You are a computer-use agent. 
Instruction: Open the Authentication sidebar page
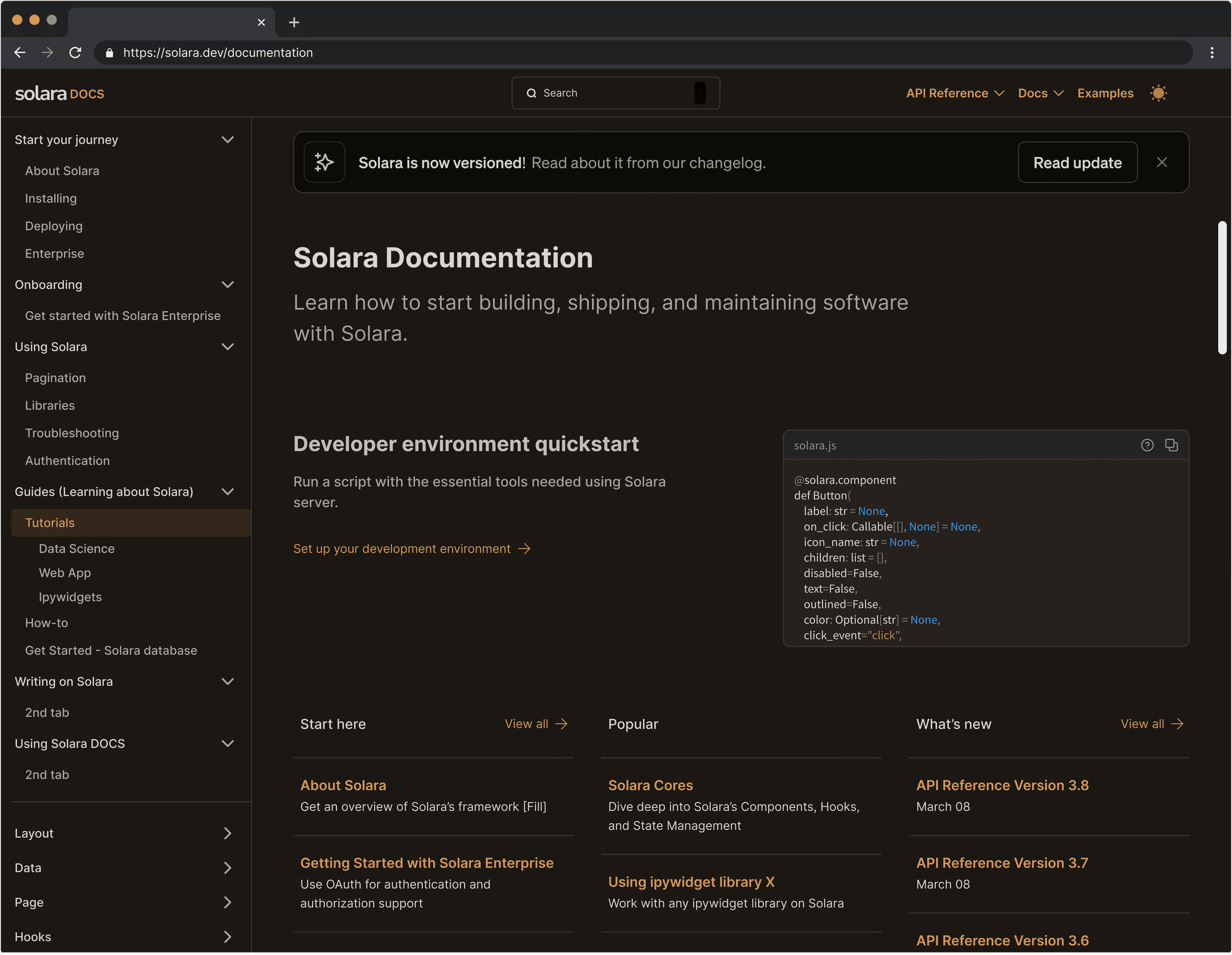point(68,460)
